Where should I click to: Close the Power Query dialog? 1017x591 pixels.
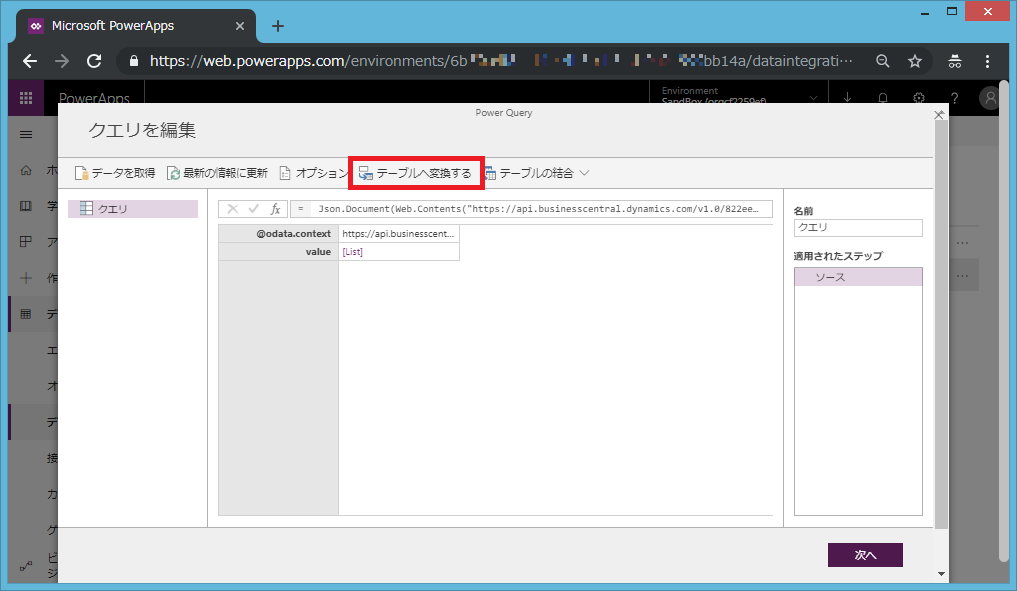[939, 115]
